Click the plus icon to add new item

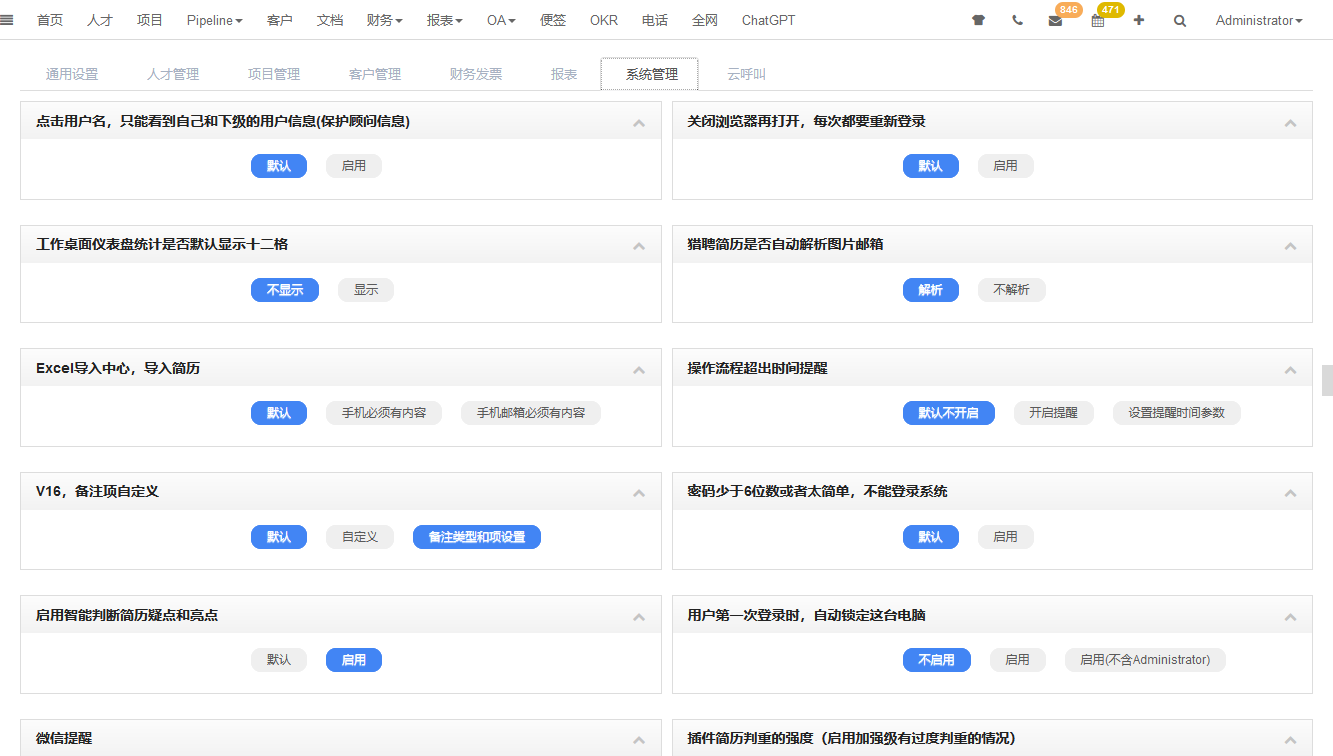pos(1138,19)
